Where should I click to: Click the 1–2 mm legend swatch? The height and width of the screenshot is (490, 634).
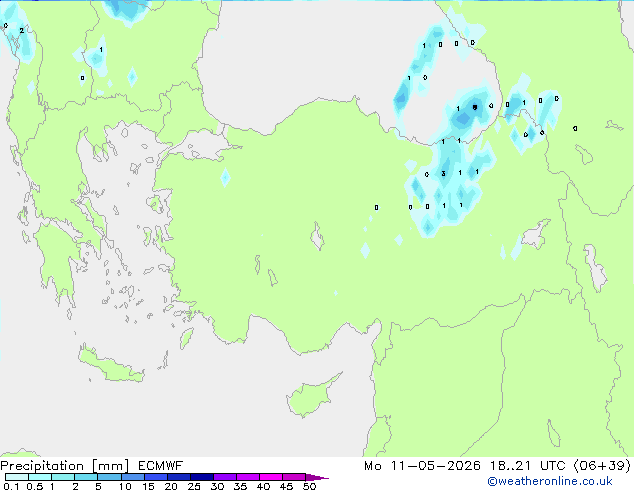tap(63, 477)
